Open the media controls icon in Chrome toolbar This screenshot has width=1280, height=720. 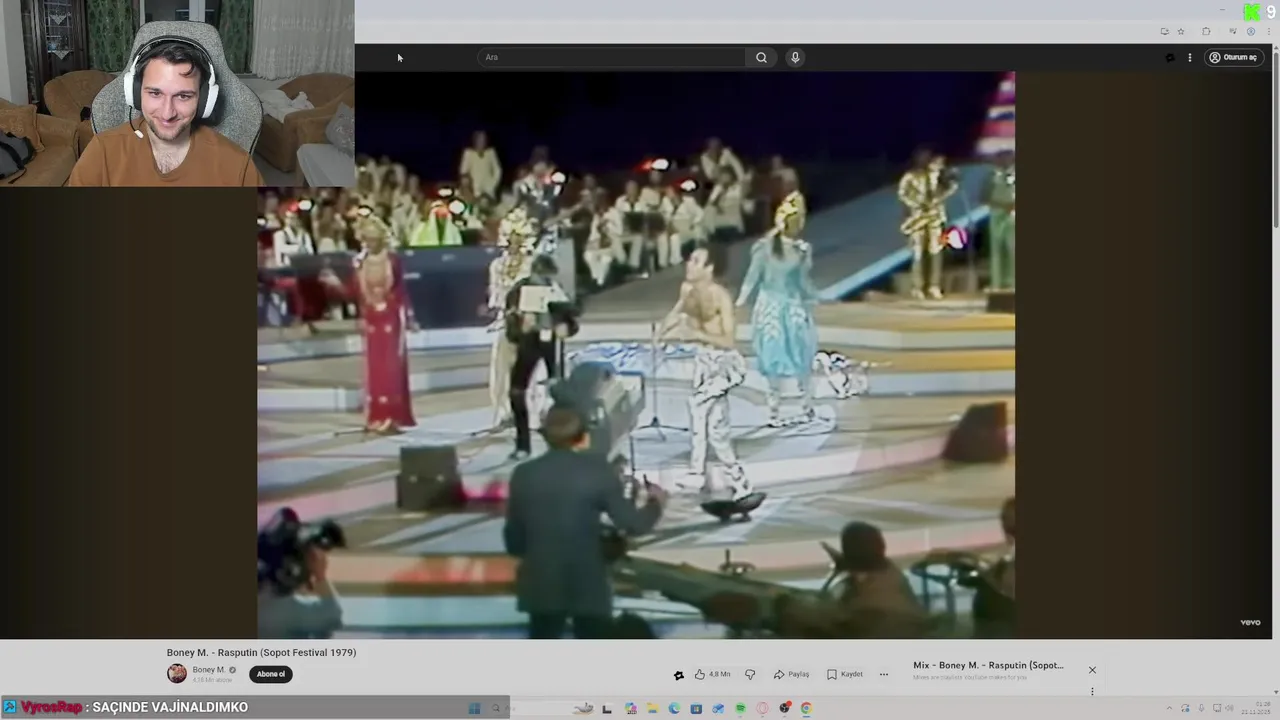click(x=1233, y=31)
